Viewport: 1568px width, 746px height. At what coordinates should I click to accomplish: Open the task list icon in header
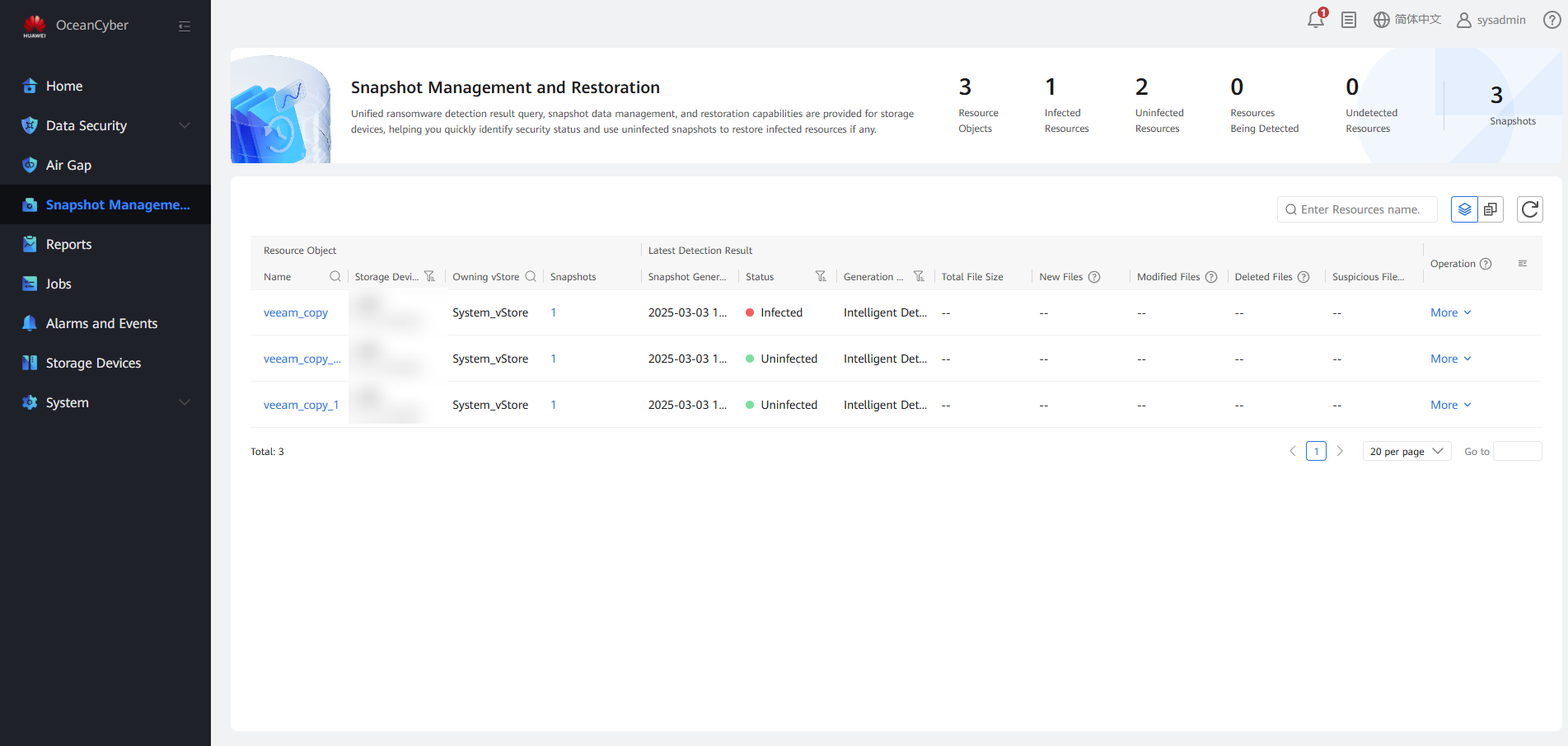(1349, 20)
